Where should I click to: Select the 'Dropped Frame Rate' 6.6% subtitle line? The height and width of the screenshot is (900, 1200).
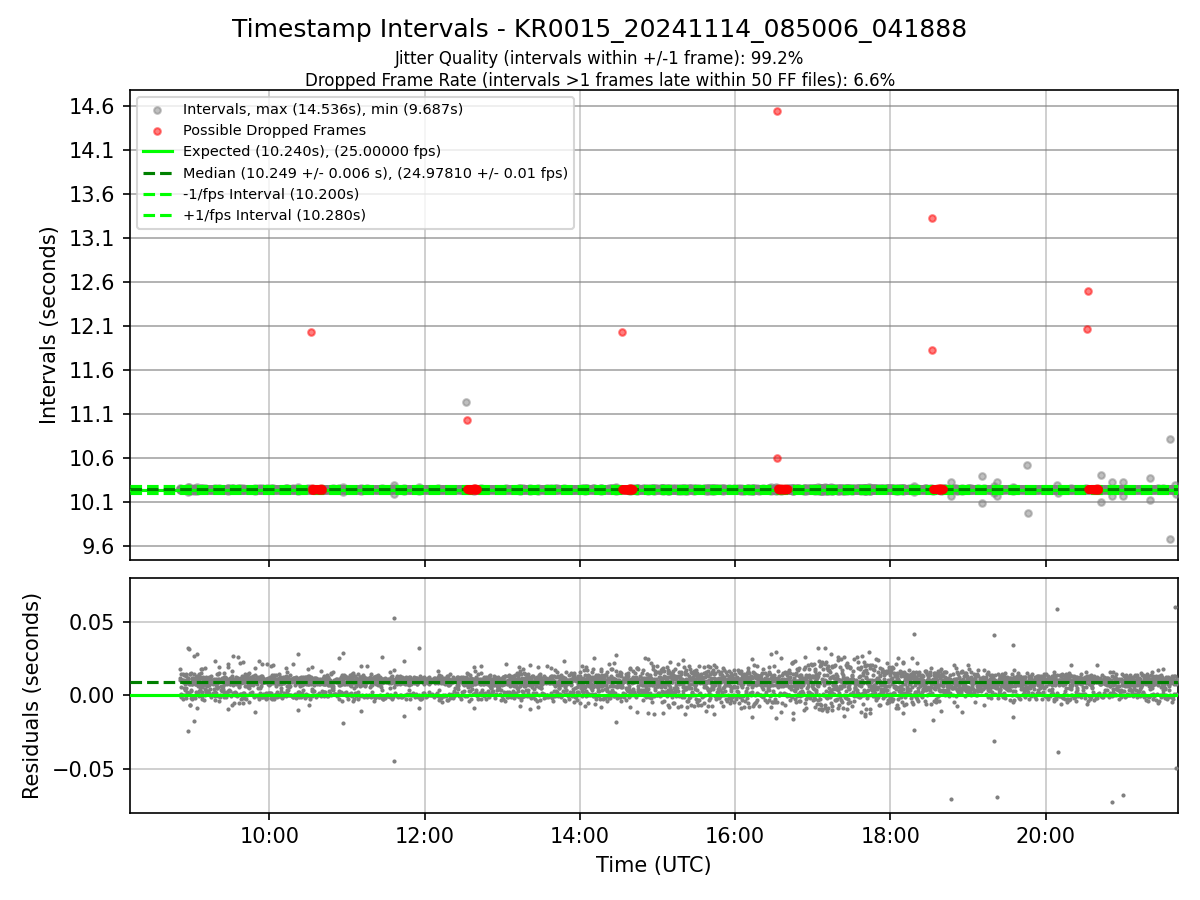point(599,80)
